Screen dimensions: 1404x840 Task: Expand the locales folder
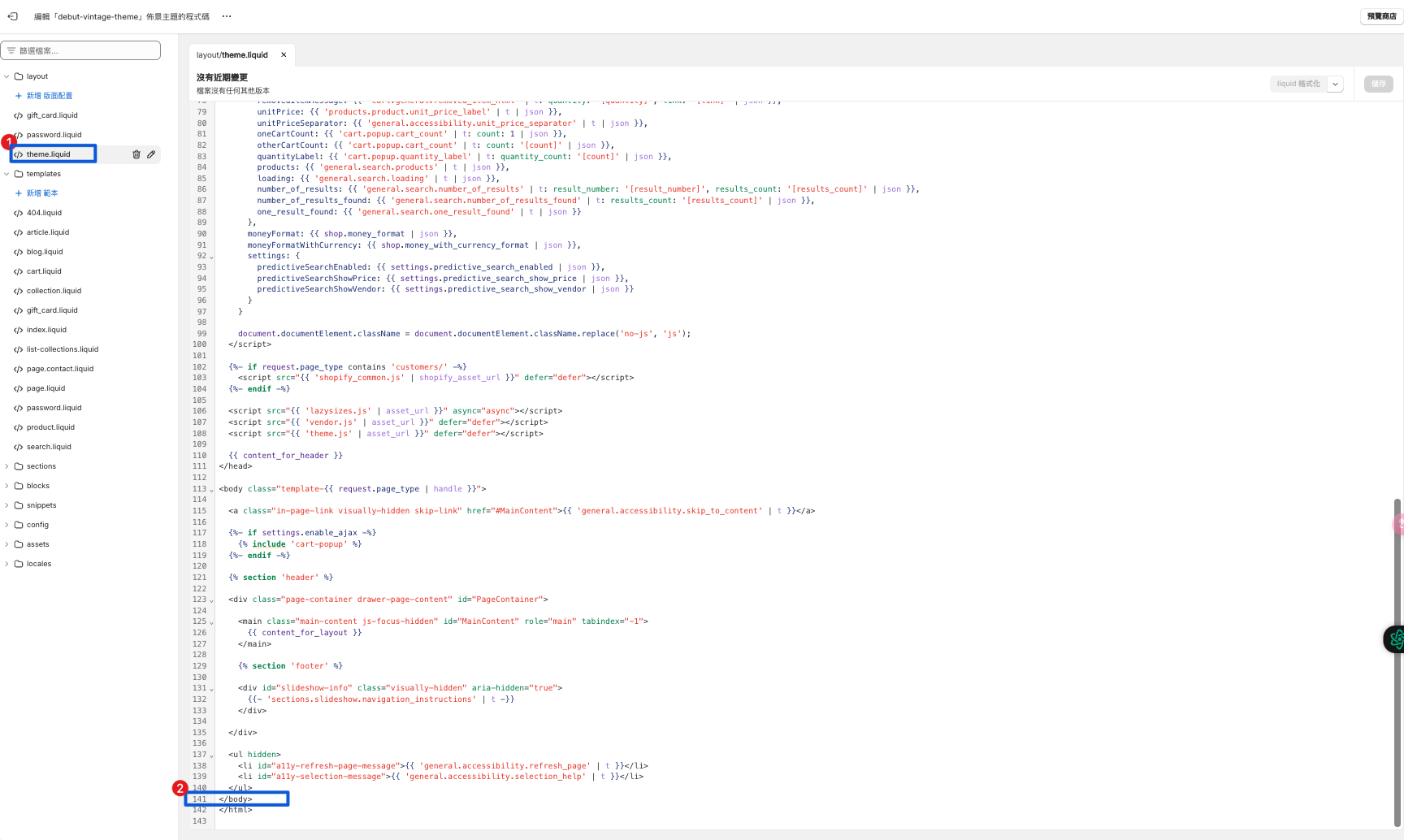7,564
